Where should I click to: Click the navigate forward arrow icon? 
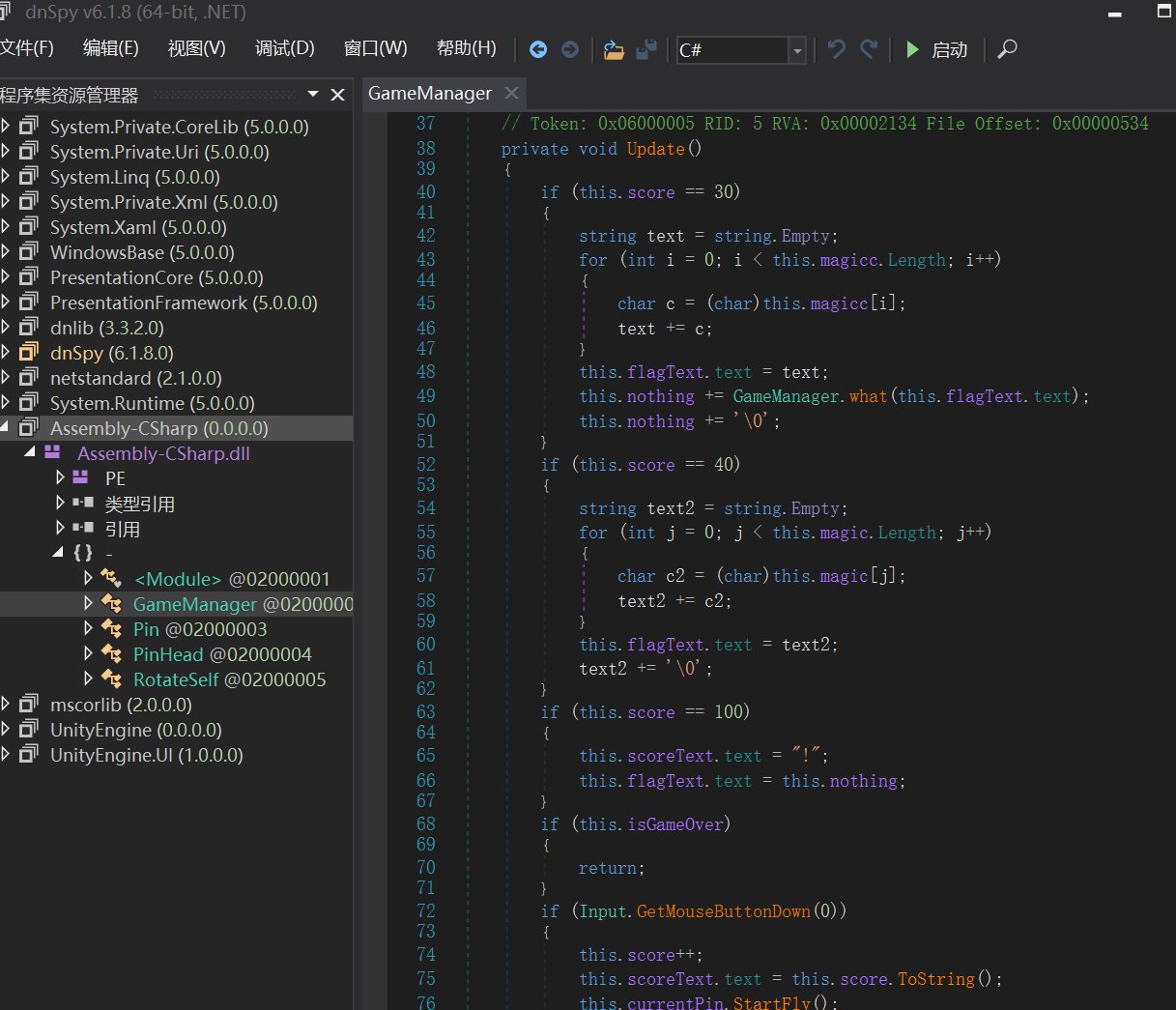(570, 49)
